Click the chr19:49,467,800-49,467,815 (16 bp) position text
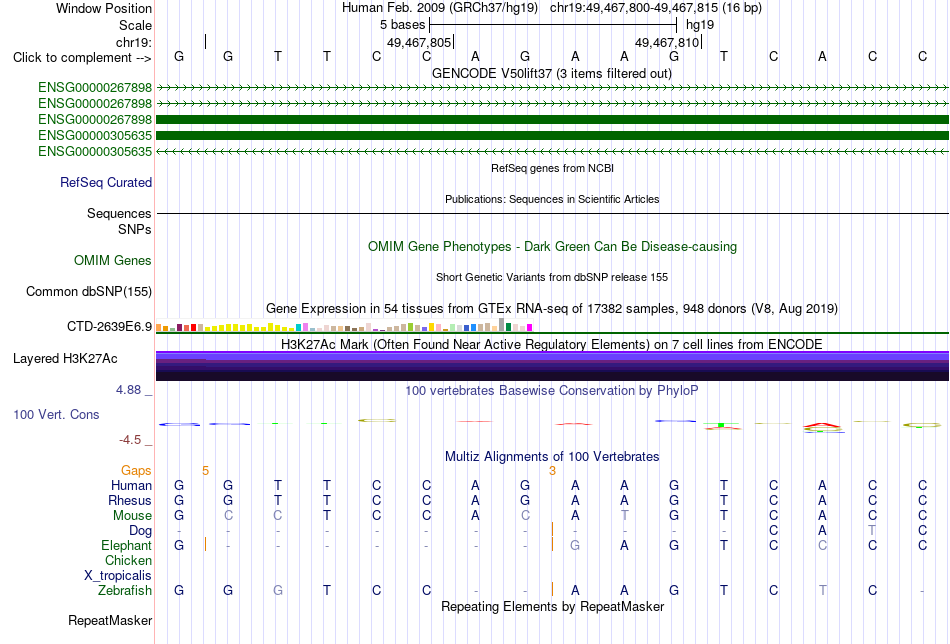Image resolution: width=950 pixels, height=644 pixels. [x=656, y=8]
